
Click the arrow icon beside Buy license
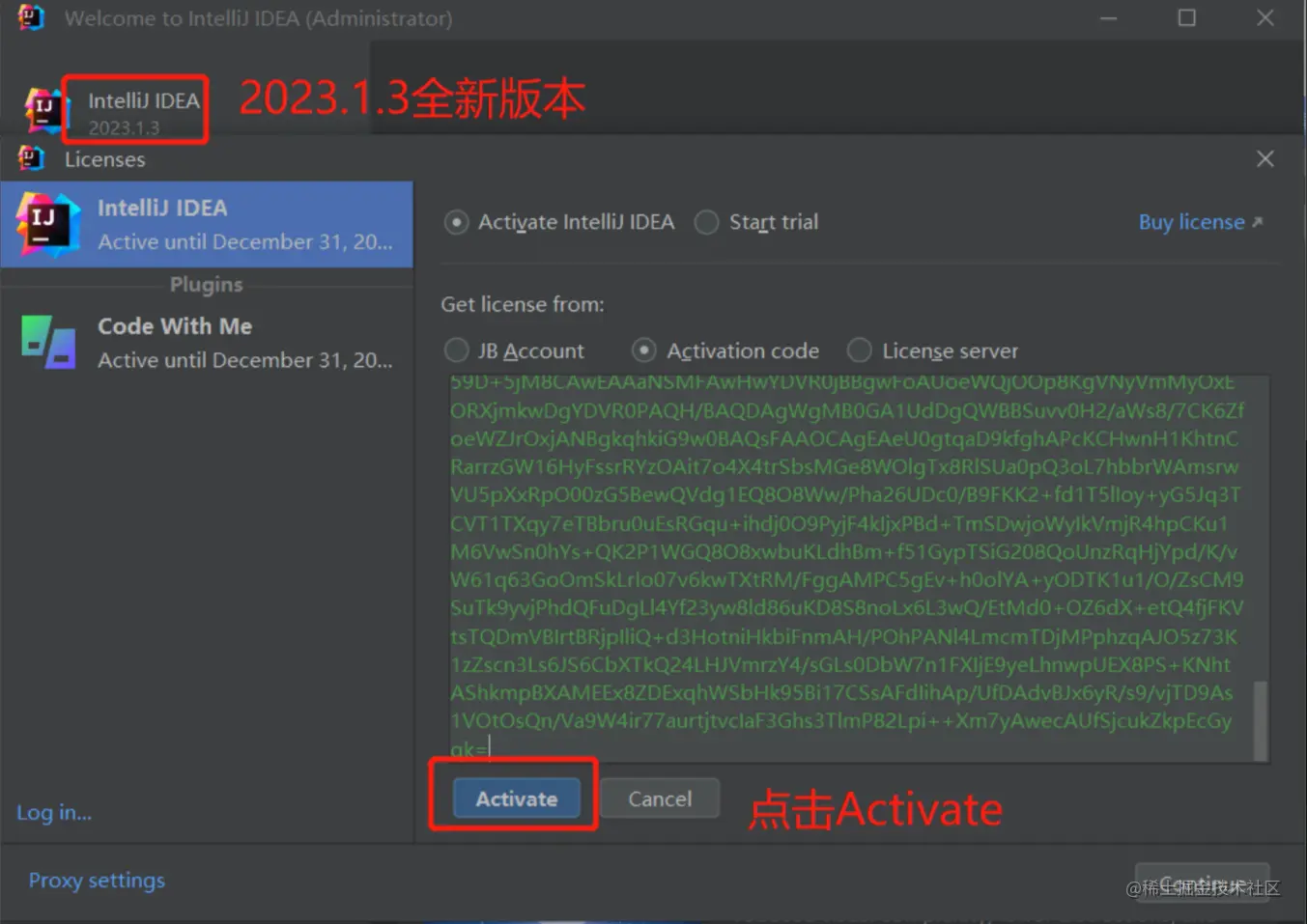(1258, 222)
